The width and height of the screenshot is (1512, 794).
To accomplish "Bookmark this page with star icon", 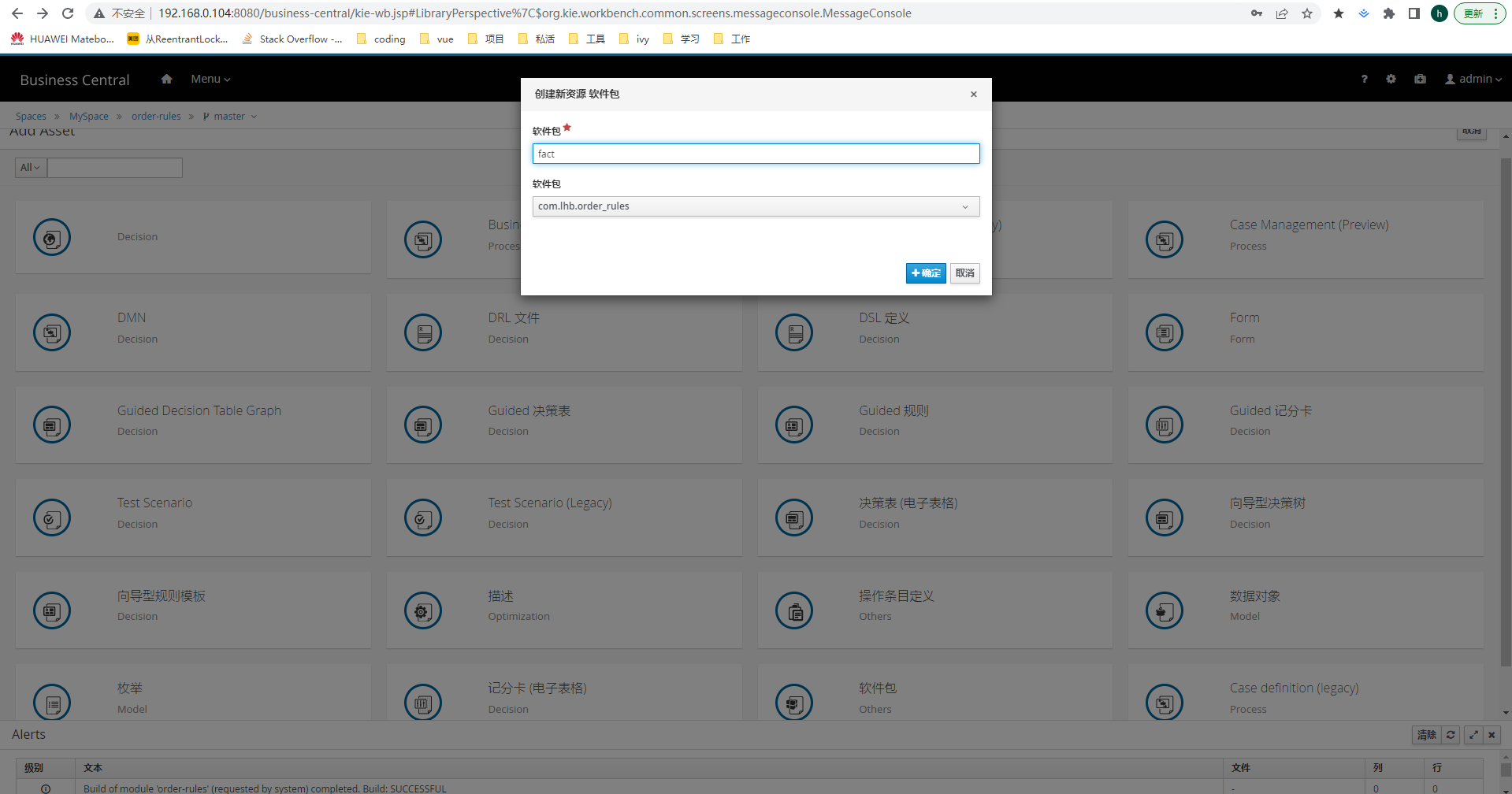I will pyautogui.click(x=1307, y=13).
